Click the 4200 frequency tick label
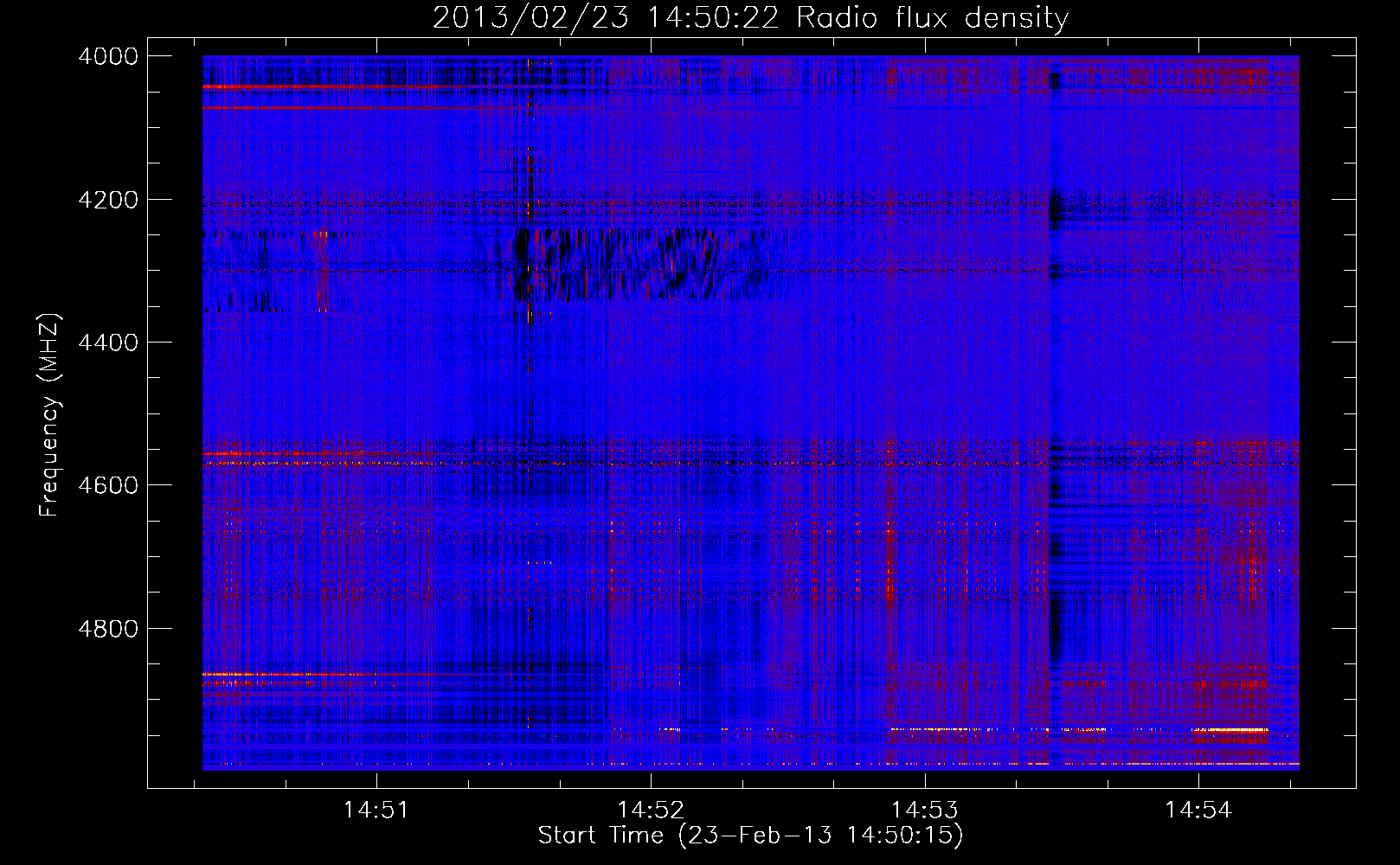Image resolution: width=1400 pixels, height=865 pixels. [x=108, y=200]
